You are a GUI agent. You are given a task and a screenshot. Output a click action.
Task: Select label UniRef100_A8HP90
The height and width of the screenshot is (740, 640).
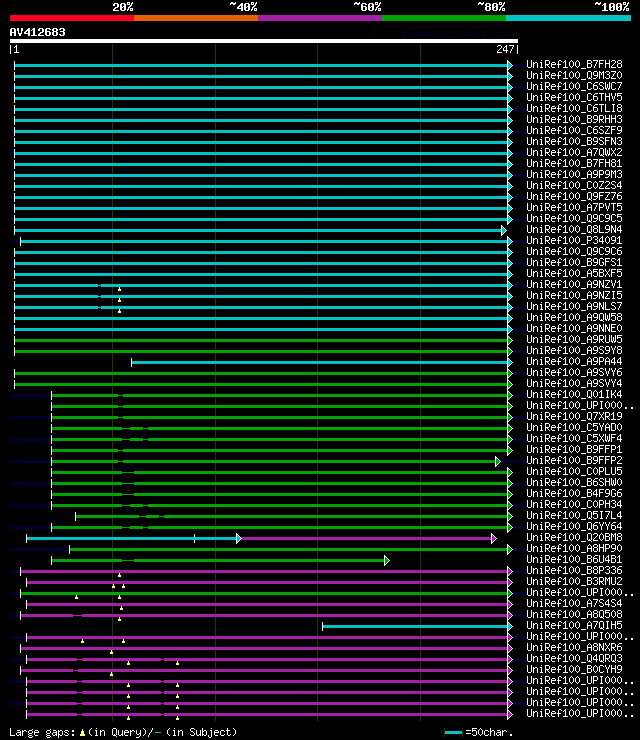574,549
